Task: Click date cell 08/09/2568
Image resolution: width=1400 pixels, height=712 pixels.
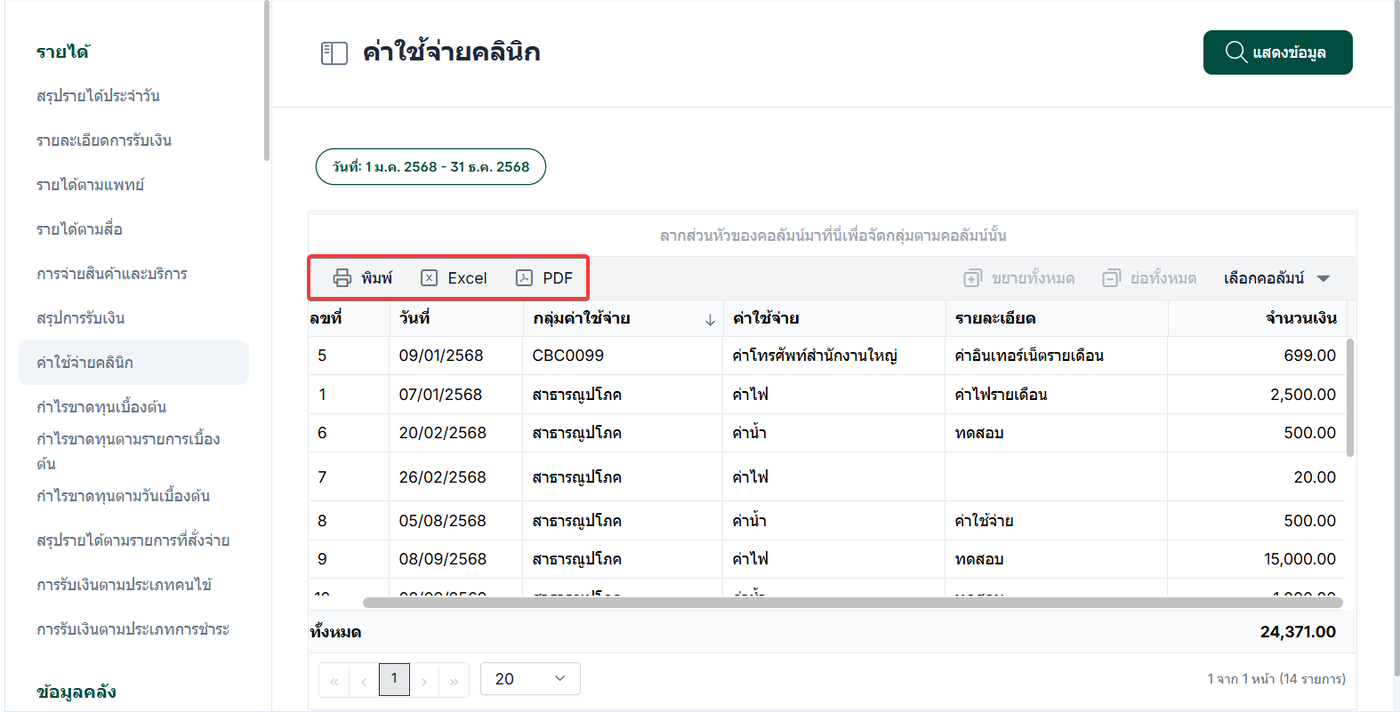Action: [x=456, y=559]
